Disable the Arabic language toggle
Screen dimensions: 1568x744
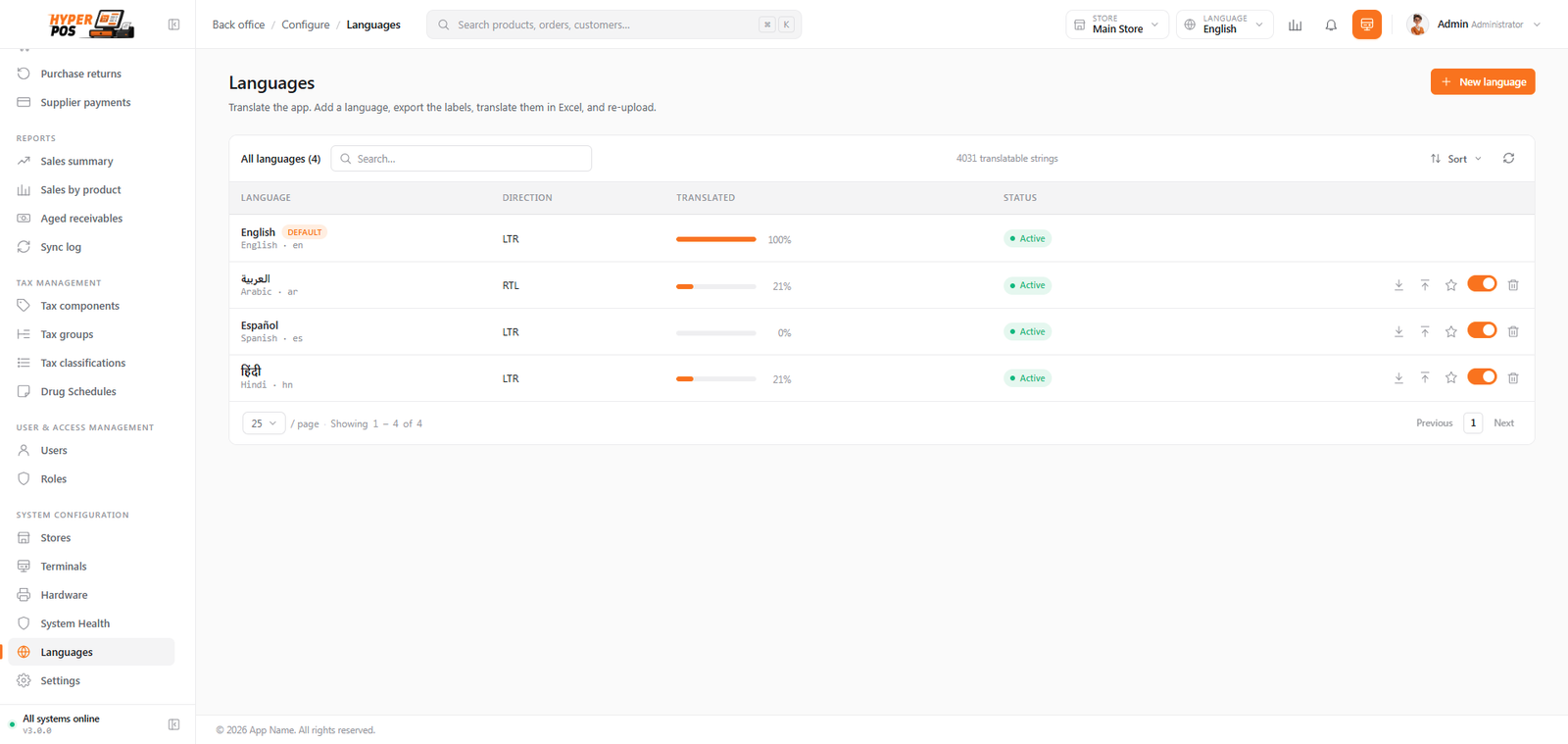(1482, 284)
